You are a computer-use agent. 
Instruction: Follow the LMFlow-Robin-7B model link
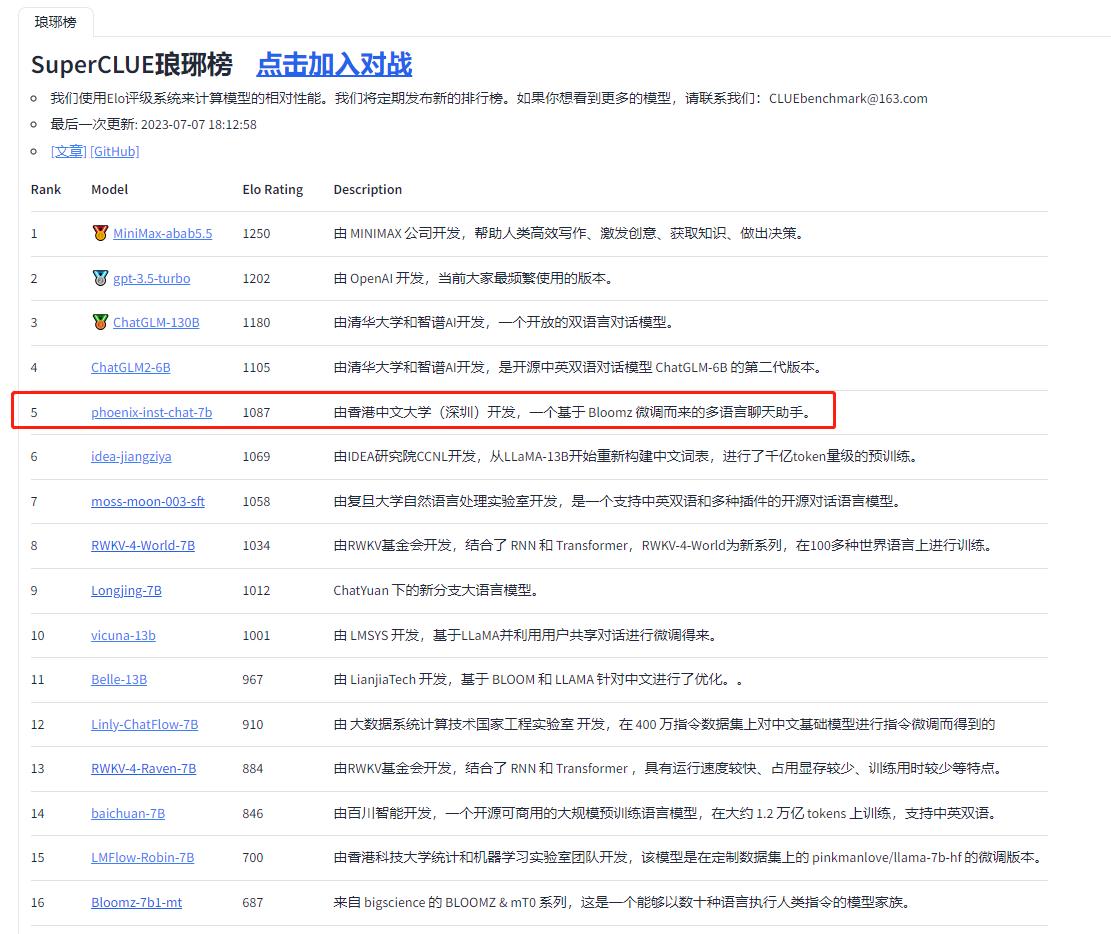tap(142, 857)
